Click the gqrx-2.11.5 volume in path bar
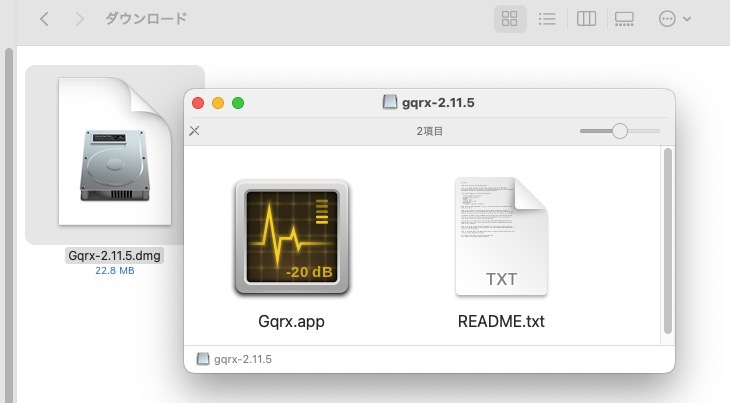This screenshot has height=403, width=730. click(x=234, y=359)
